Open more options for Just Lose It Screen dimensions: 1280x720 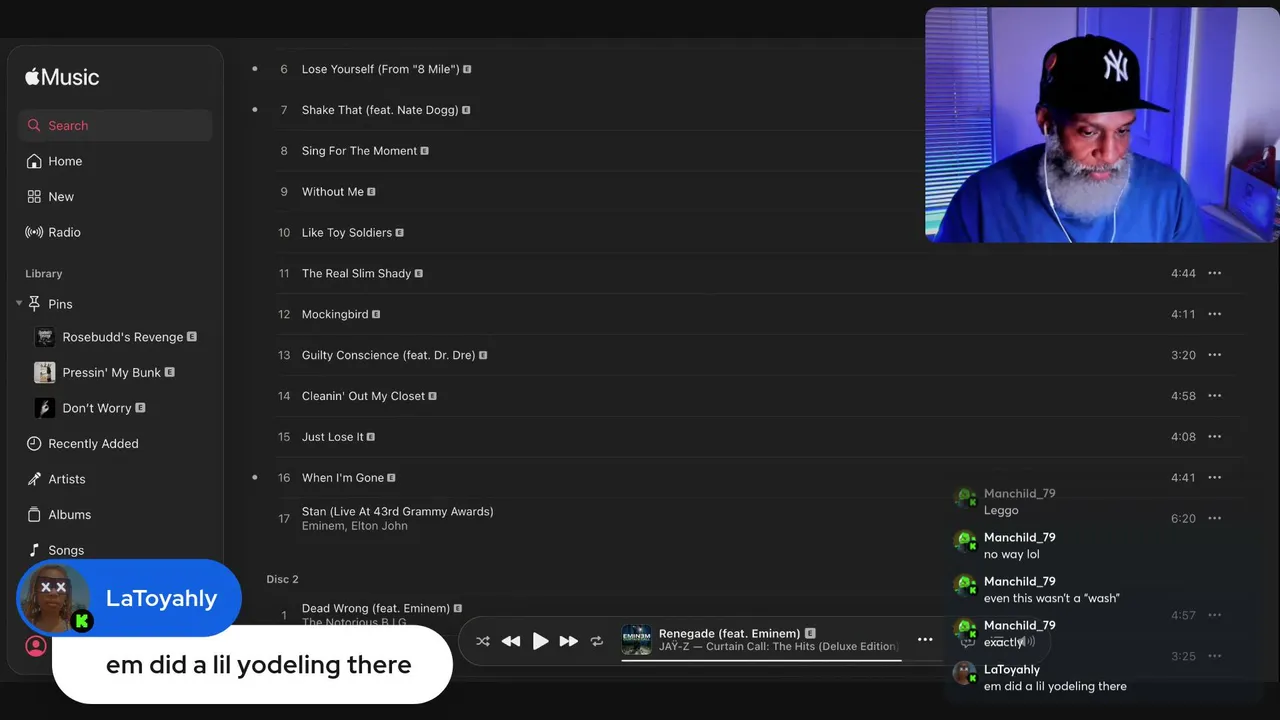[1215, 437]
